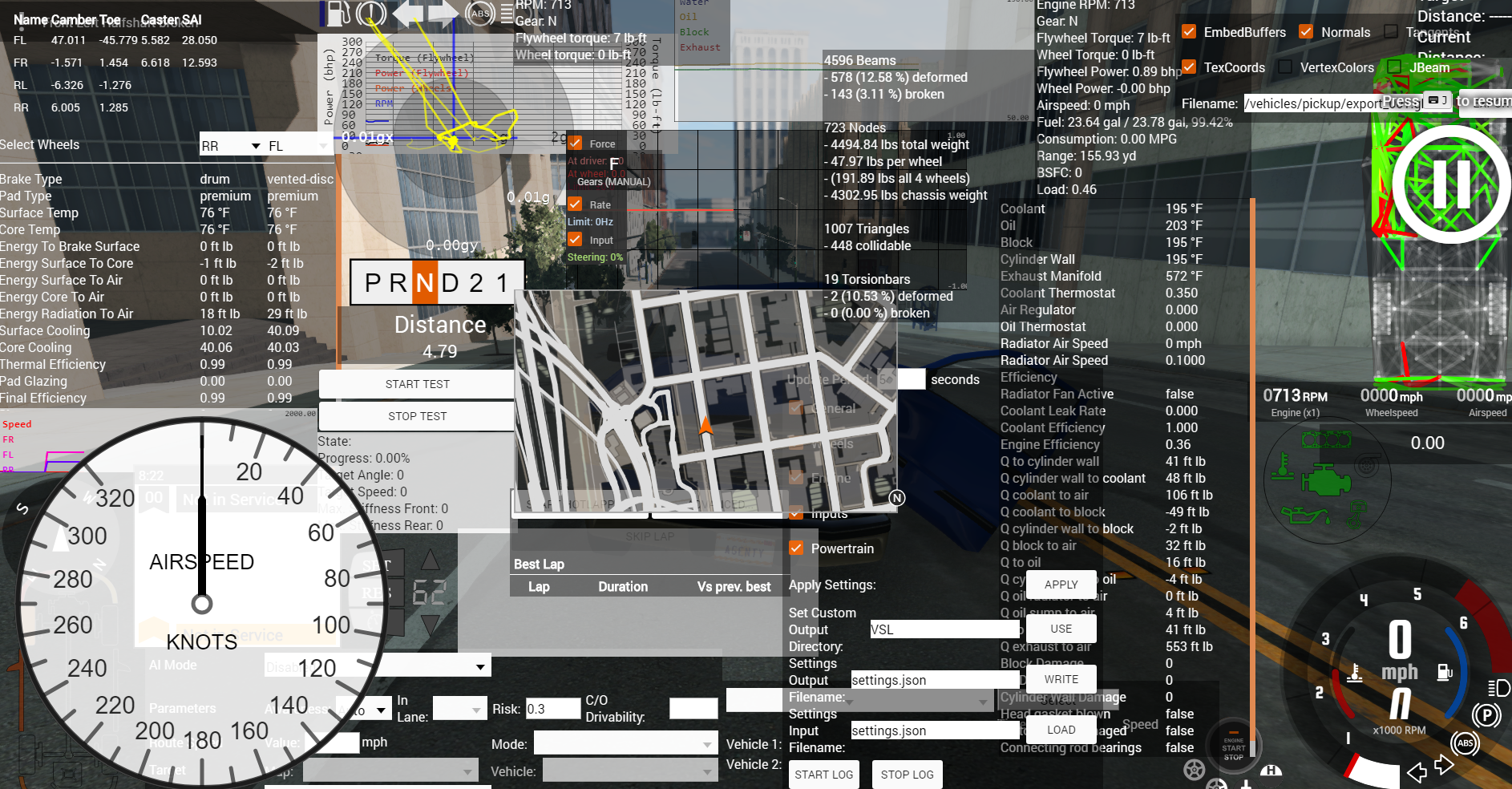Click the brake warning indicator at top
This screenshot has height=789, width=1512.
pos(371,13)
